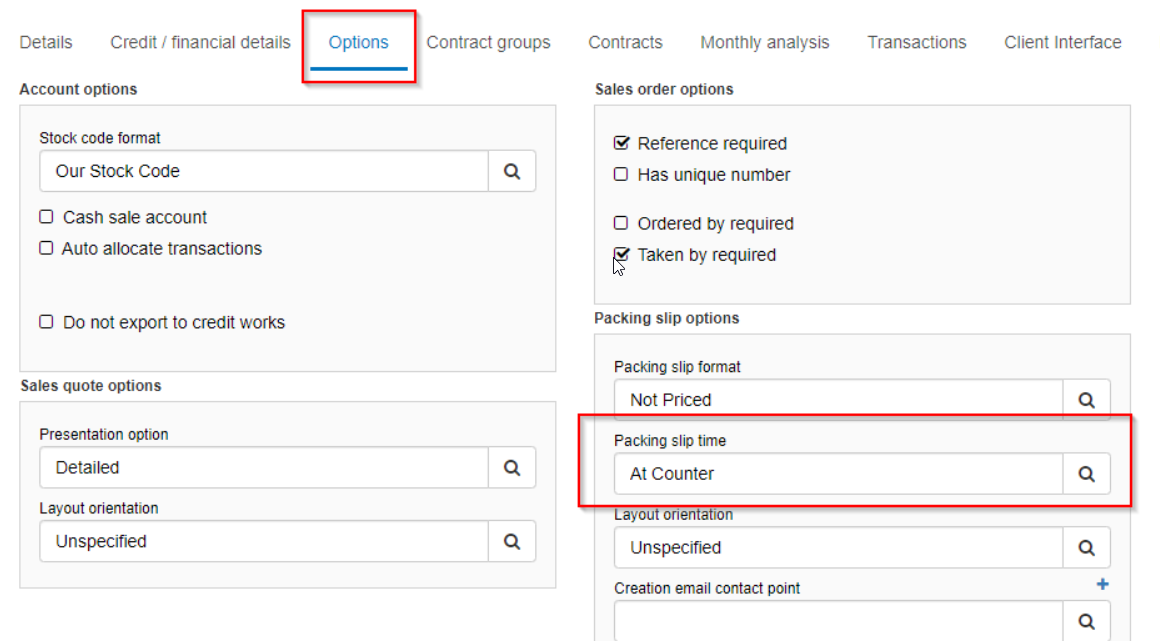The height and width of the screenshot is (641, 1160).
Task: Switch to Credit / financial details tab
Action: [x=200, y=42]
